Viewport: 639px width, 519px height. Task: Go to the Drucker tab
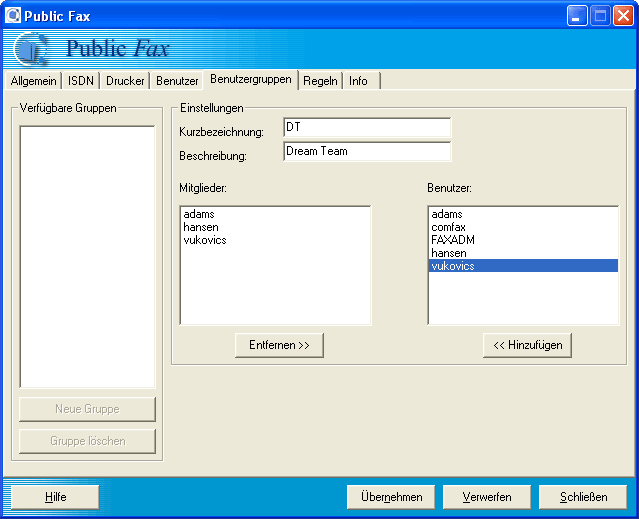[125, 81]
